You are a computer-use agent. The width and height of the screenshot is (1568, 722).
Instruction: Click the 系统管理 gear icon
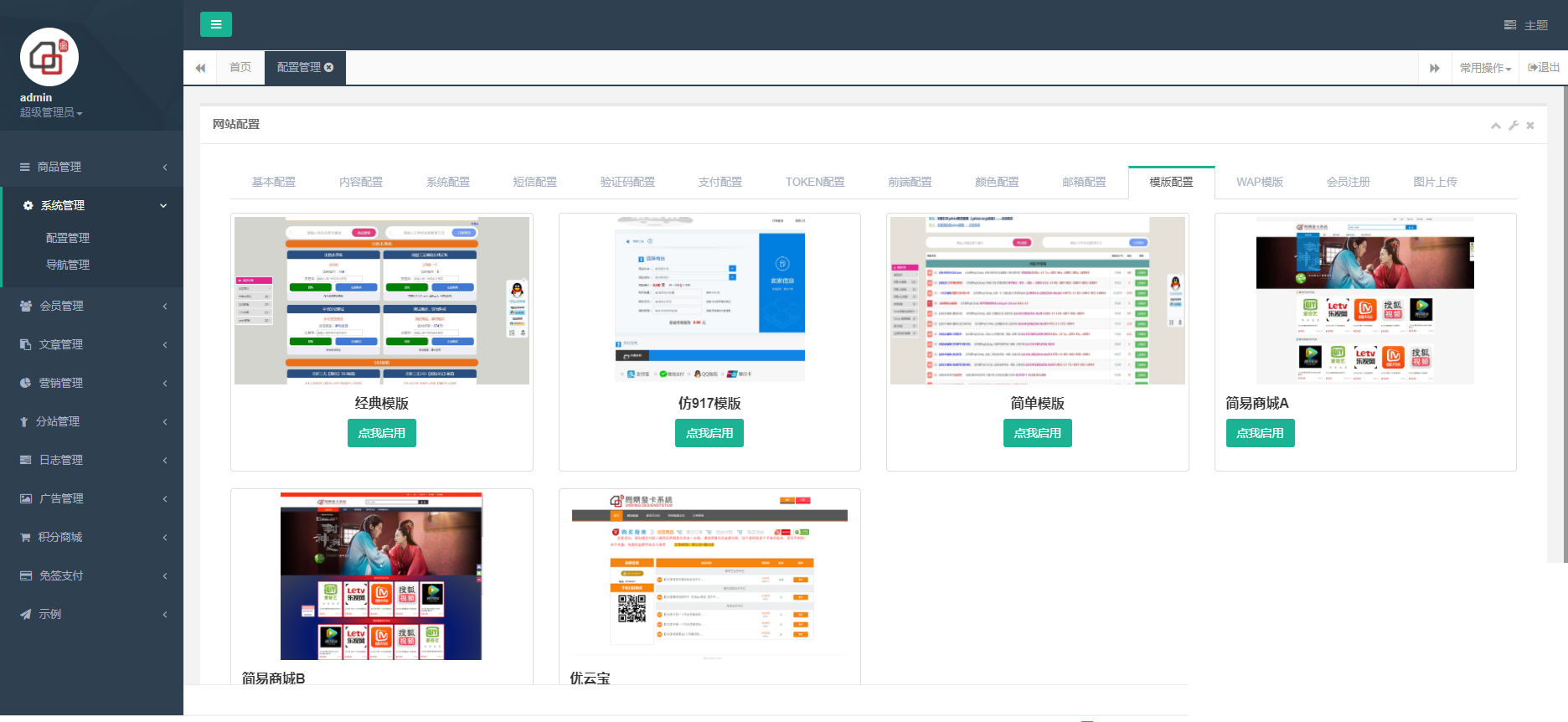tap(28, 205)
